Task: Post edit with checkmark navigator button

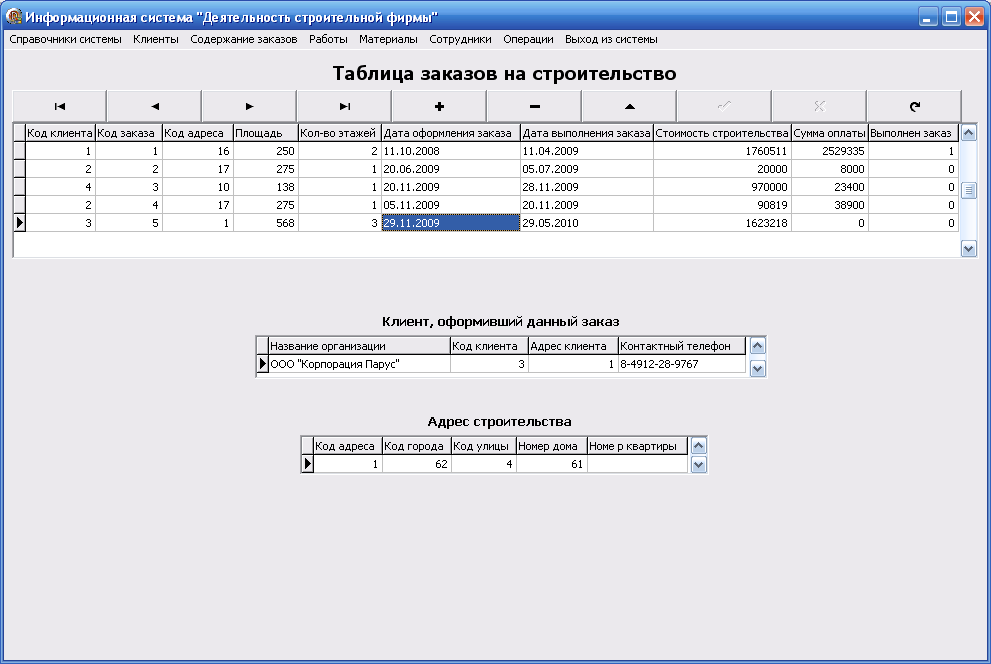Action: coord(724,106)
